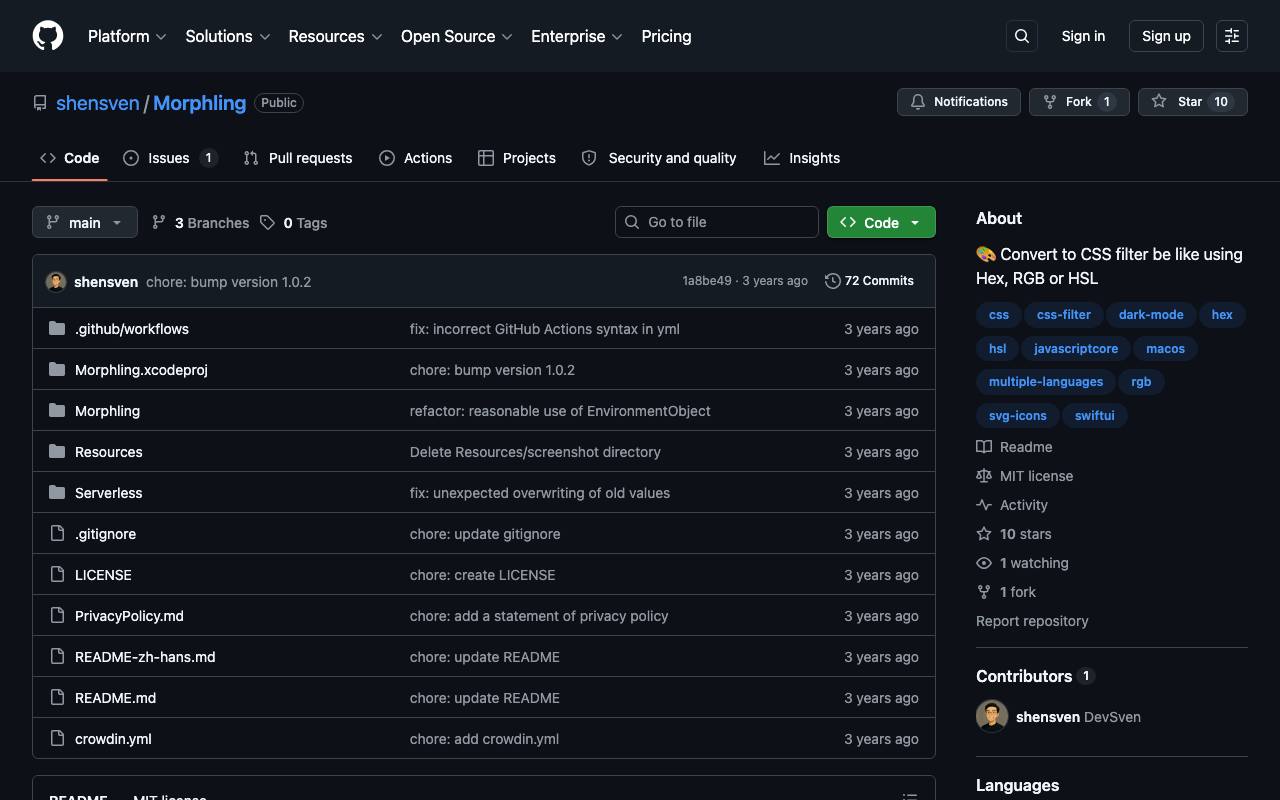Click the hsl topic tag
Image resolution: width=1280 pixels, height=800 pixels.
pyautogui.click(x=998, y=349)
